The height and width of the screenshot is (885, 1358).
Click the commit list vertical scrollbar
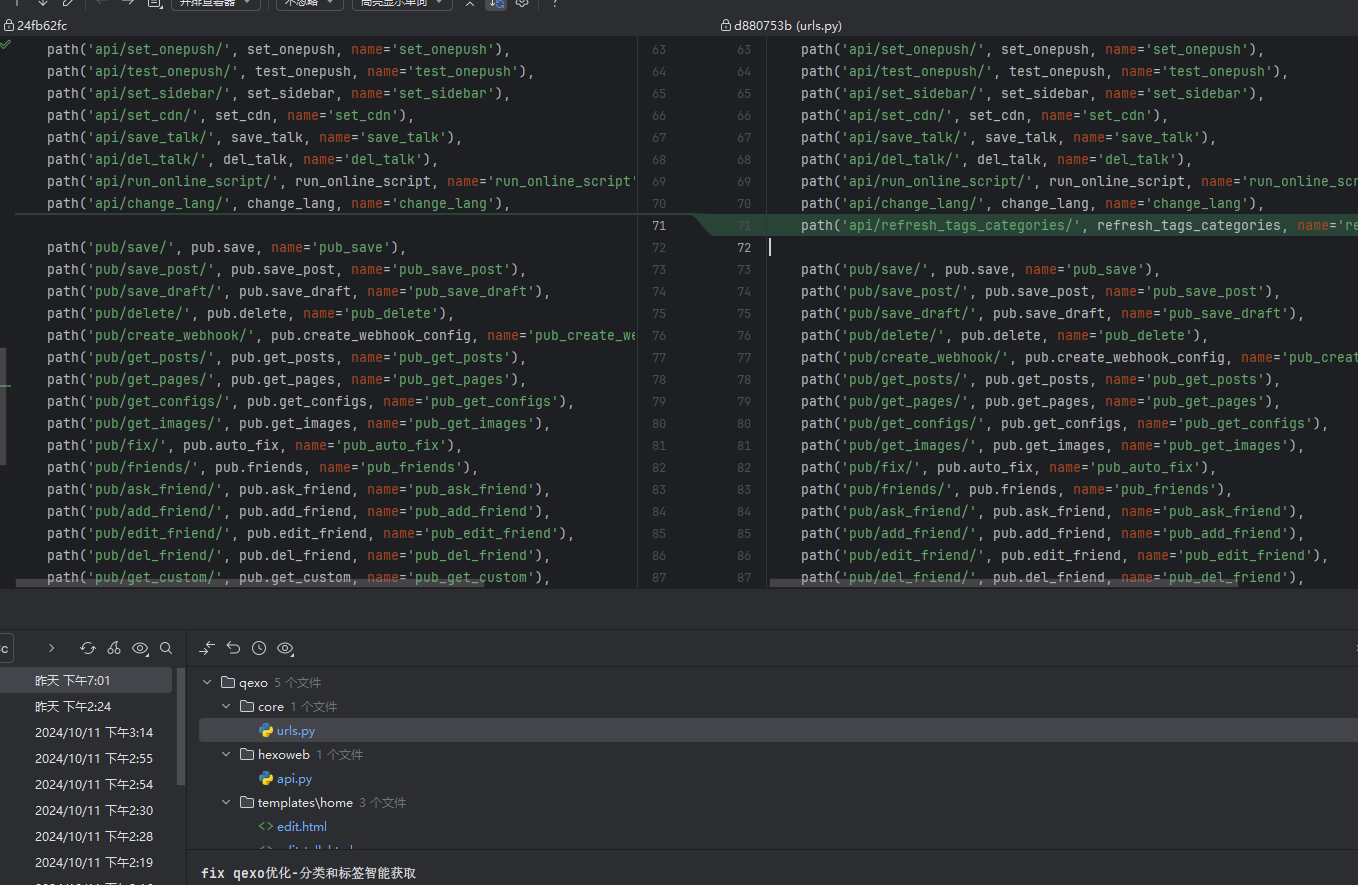(x=181, y=726)
